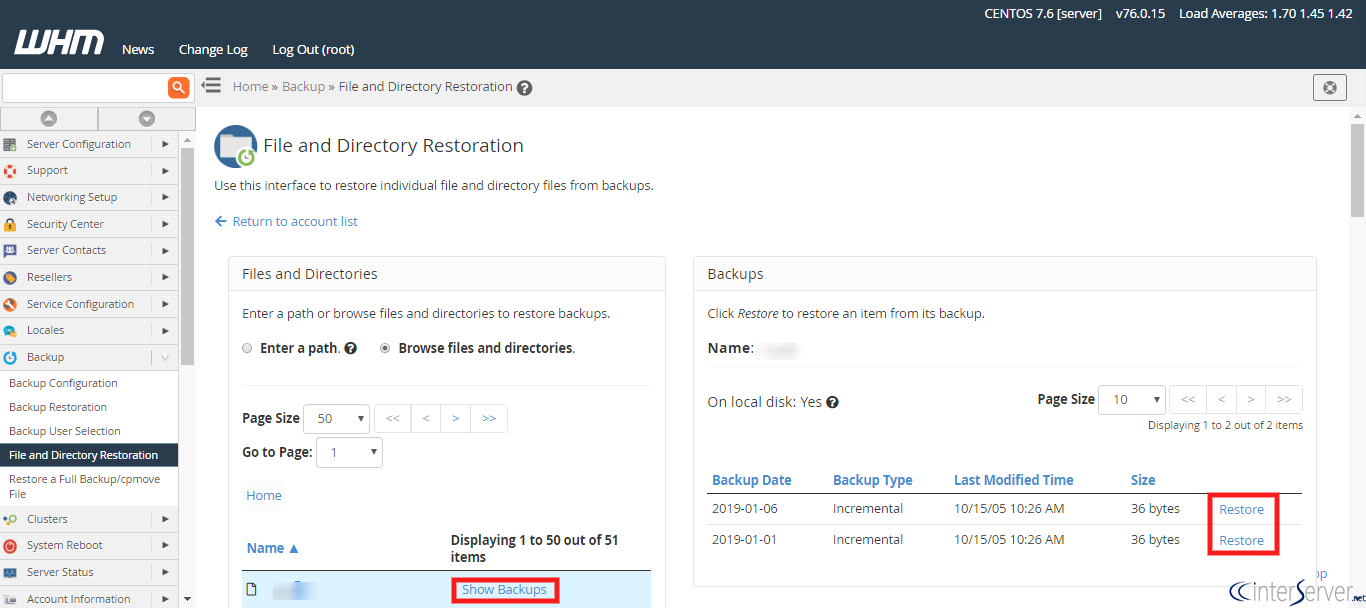The image size is (1366, 608).
Task: Open the News menu item
Action: (x=138, y=50)
